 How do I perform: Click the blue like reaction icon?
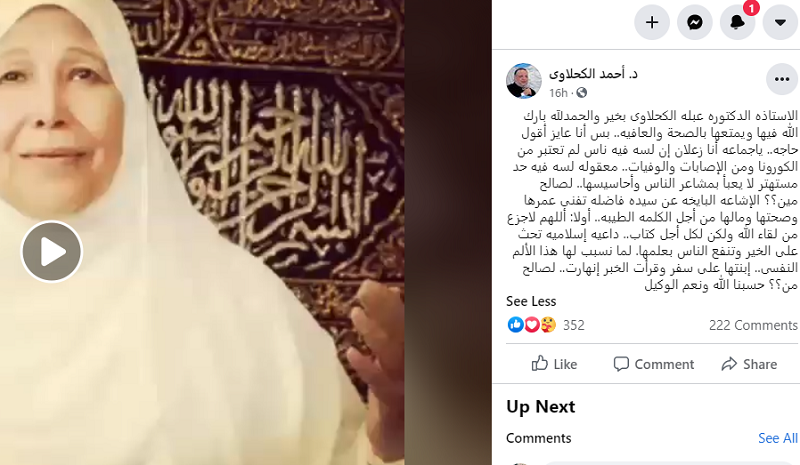point(515,325)
